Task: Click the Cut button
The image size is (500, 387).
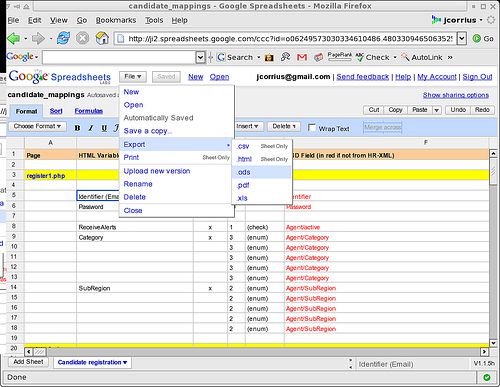Action: pos(374,110)
